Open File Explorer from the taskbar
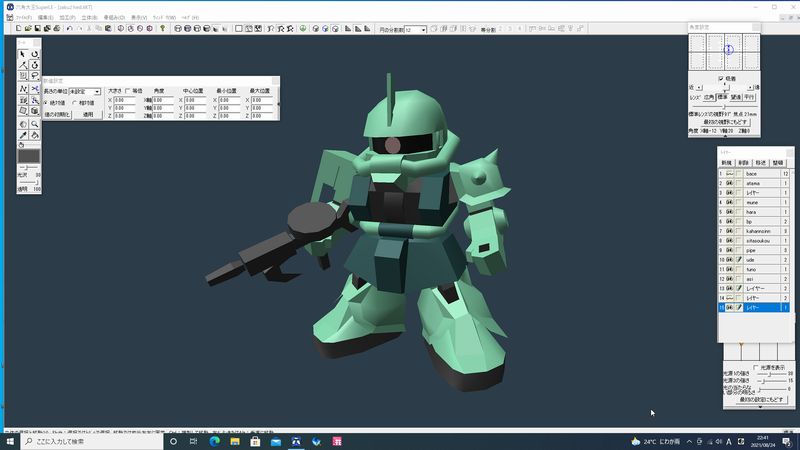The image size is (800, 450). click(235, 441)
